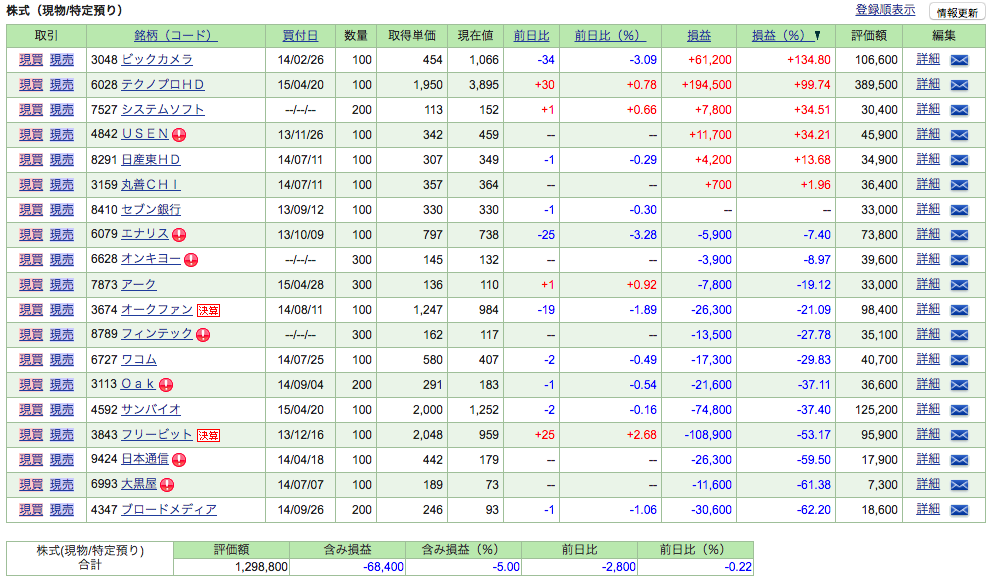Click 決算 badge next to オークファン
Viewport: 997px width, 585px height.
point(209,310)
